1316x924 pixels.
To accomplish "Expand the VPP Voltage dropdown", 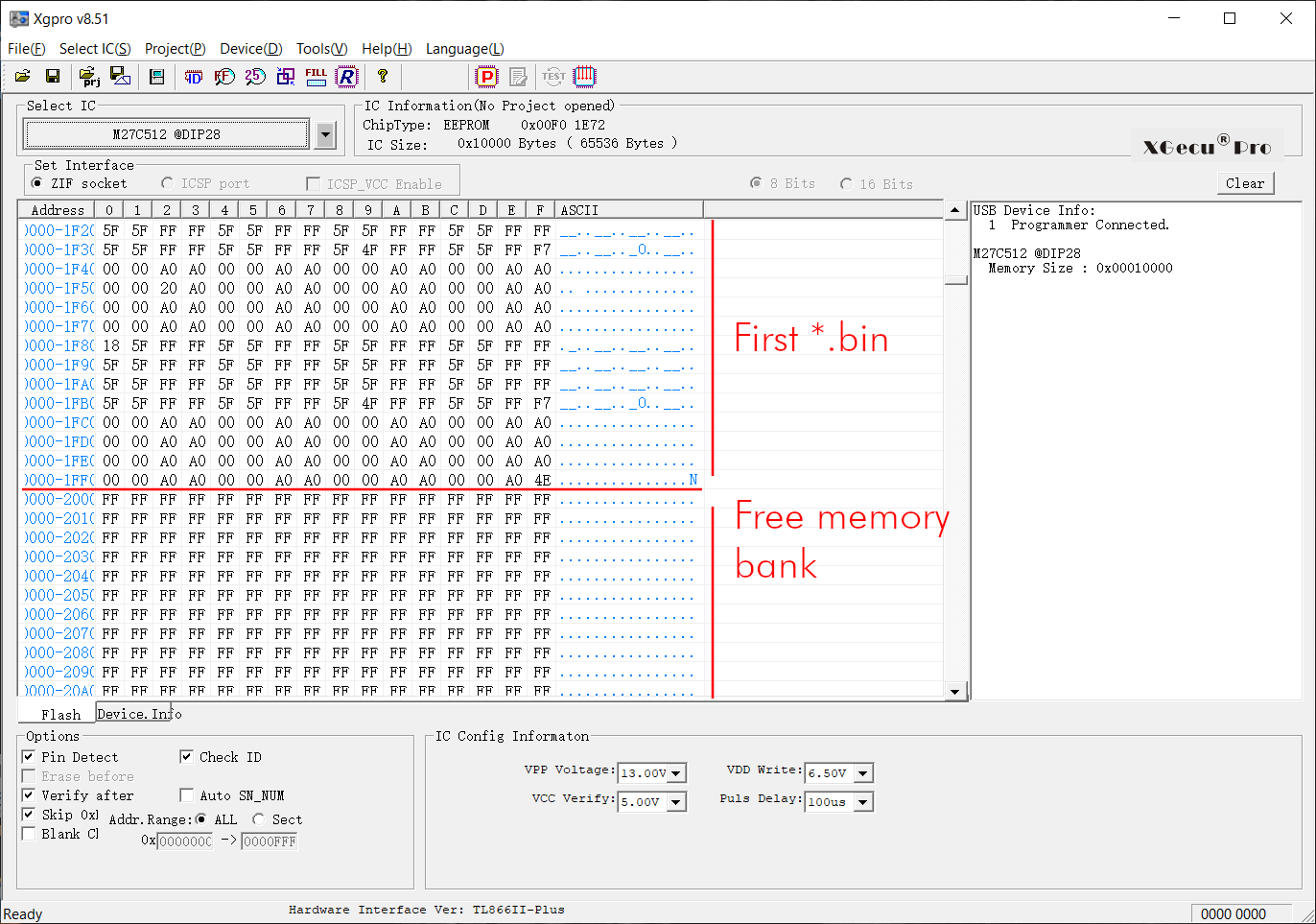I will tap(677, 773).
